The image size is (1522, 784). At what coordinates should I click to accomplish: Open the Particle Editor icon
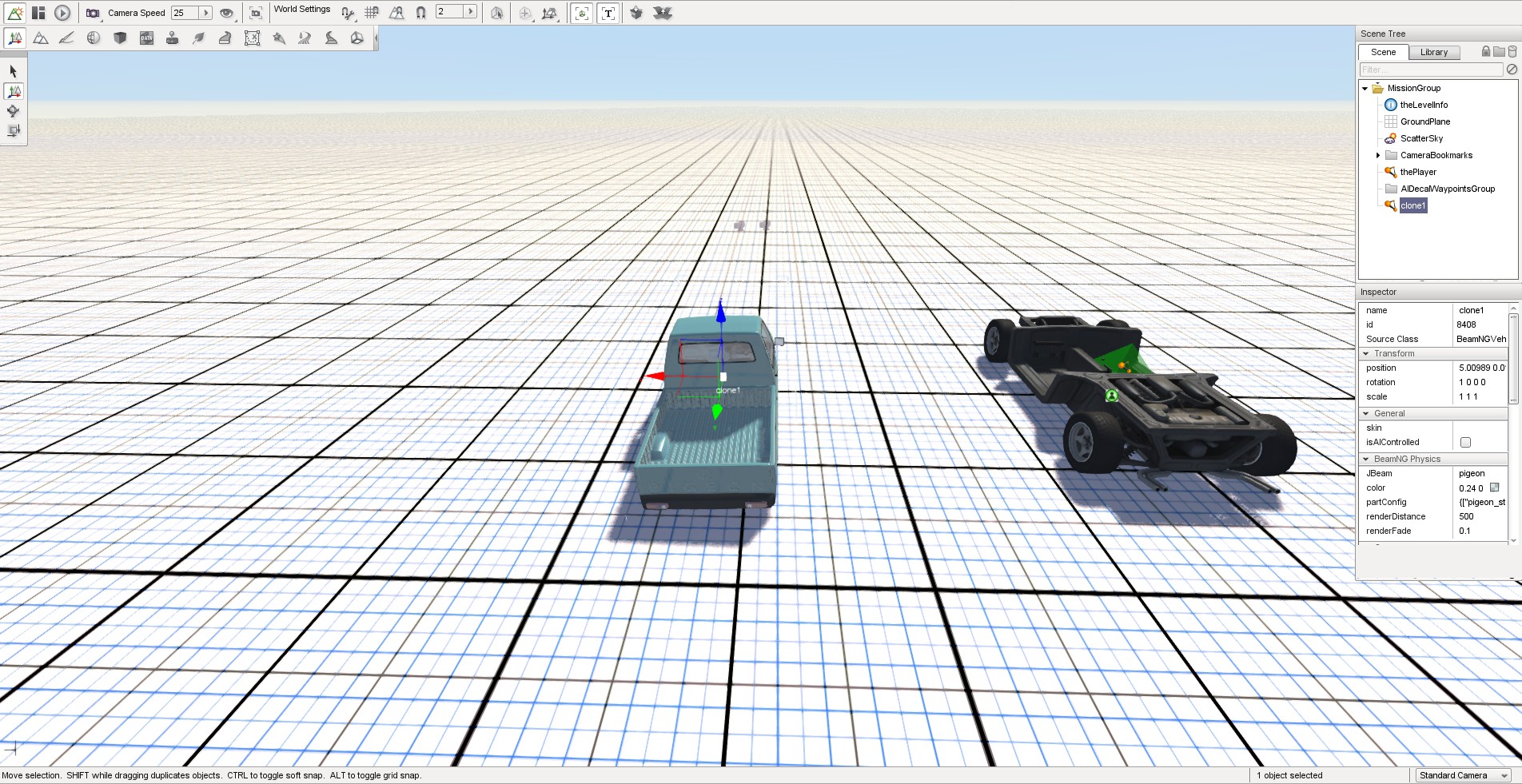[278, 38]
